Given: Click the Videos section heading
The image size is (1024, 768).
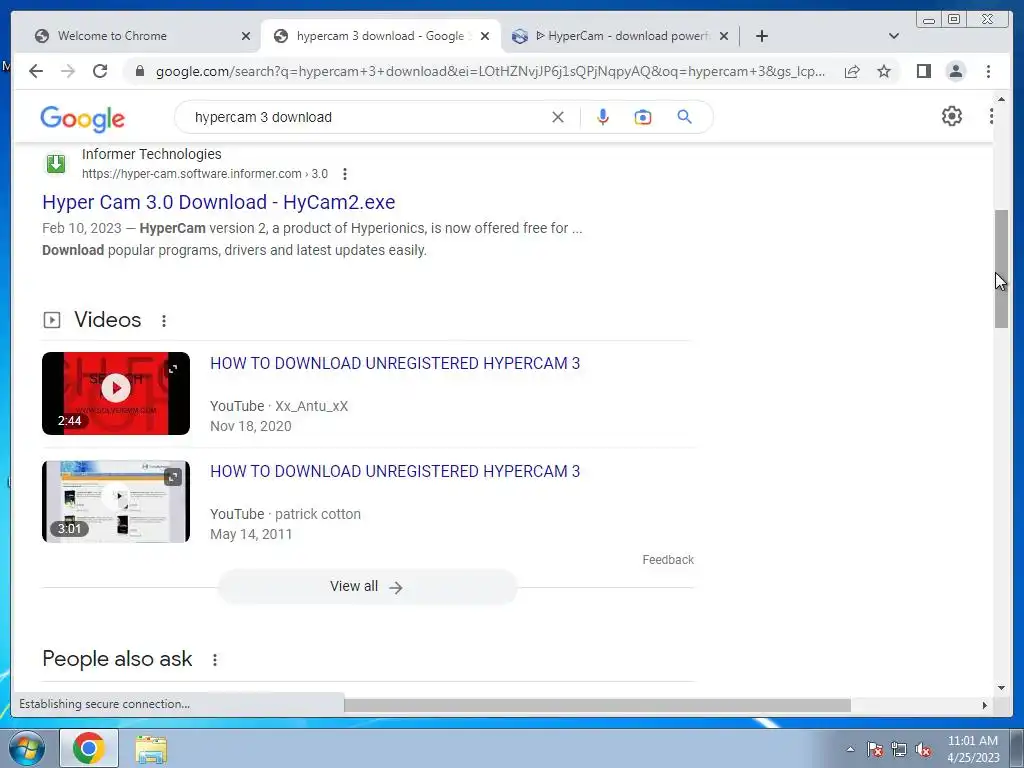Looking at the screenshot, I should (x=108, y=320).
